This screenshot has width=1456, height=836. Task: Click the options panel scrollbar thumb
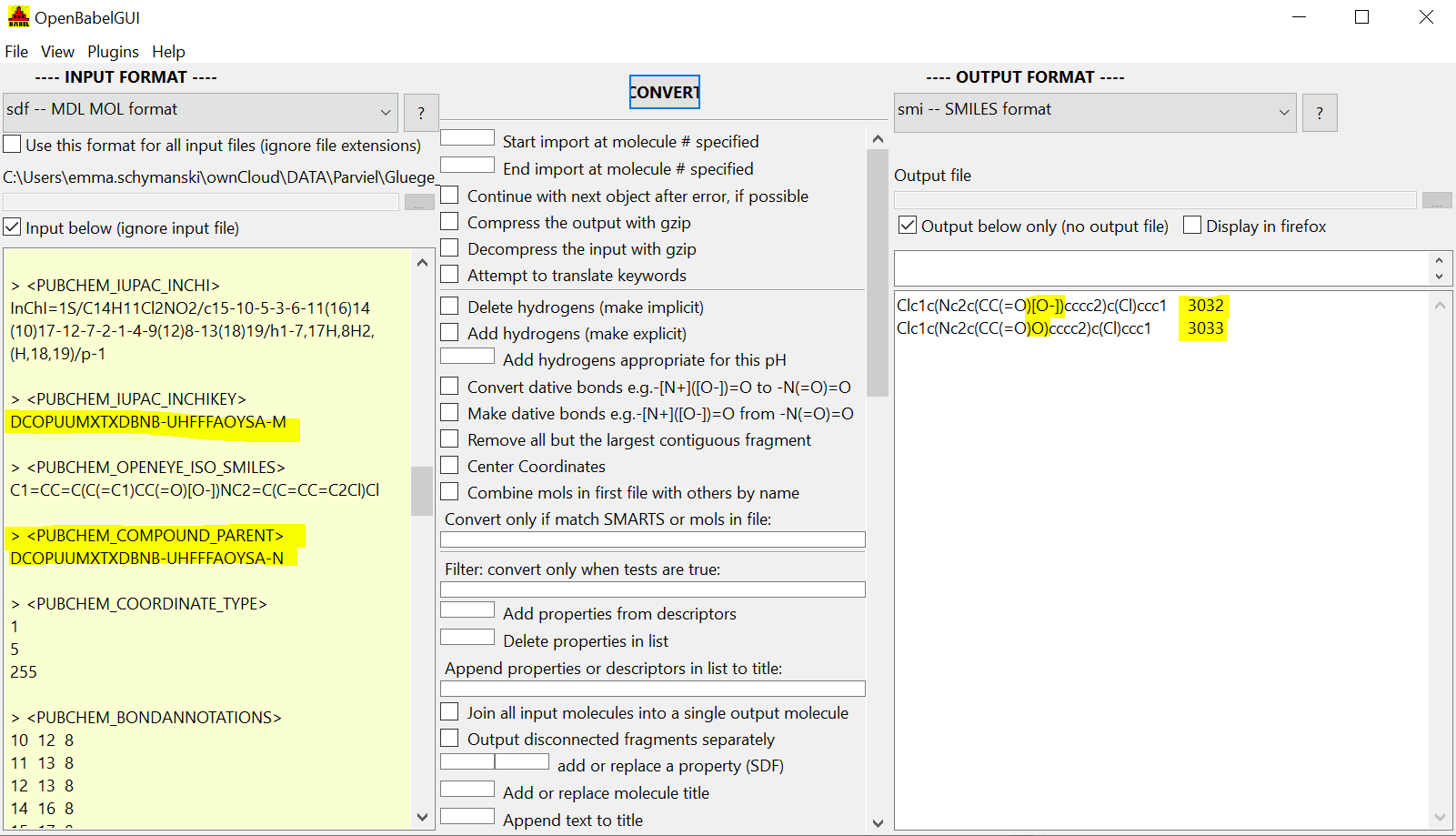point(878,273)
